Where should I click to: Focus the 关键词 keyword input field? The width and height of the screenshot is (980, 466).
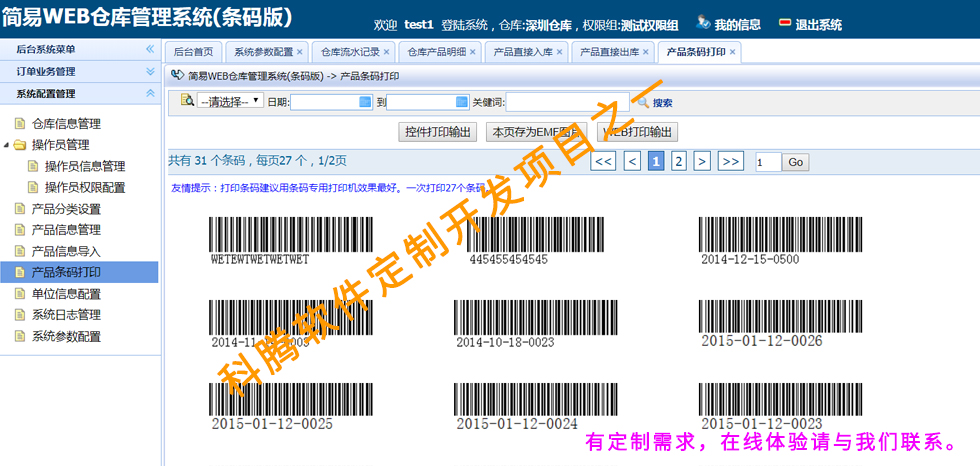point(568,102)
